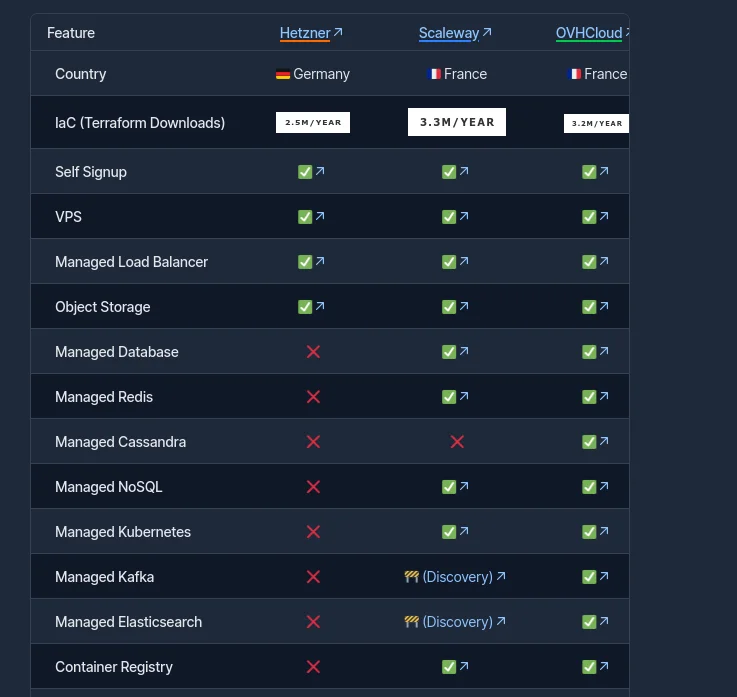Click Managed Database row label
Screen dimensions: 737x697
pos(117,352)
